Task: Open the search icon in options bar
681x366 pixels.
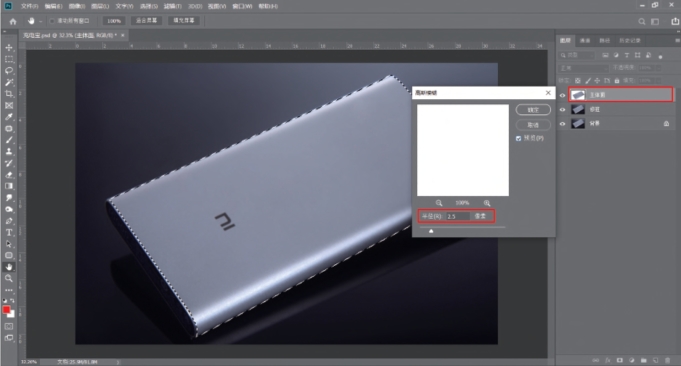Action: pyautogui.click(x=641, y=21)
